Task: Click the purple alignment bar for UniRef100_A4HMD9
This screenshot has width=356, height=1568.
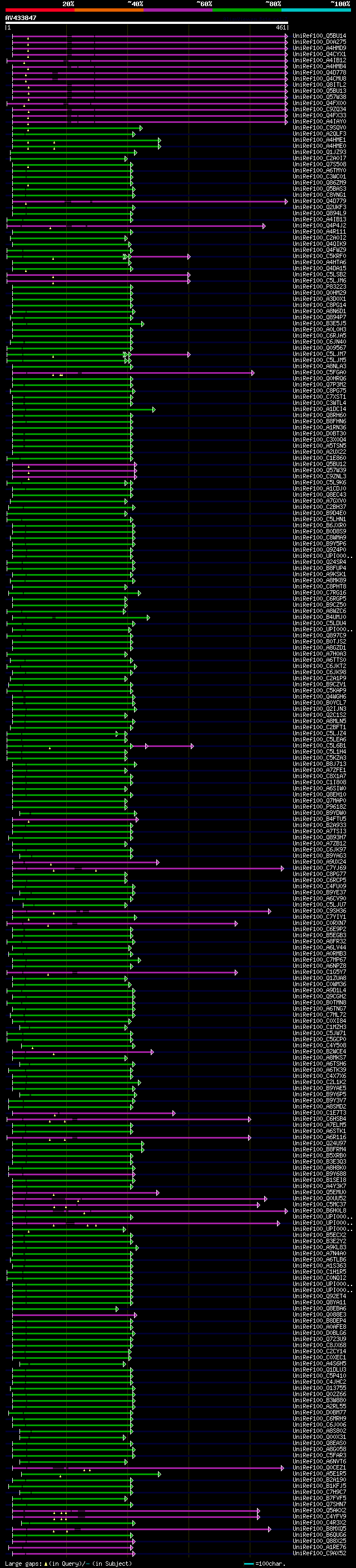Action: pos(150,48)
